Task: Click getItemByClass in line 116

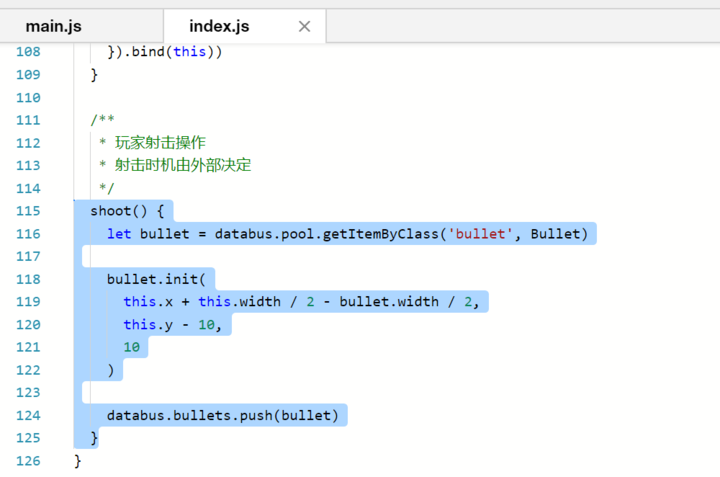Action: [x=381, y=234]
